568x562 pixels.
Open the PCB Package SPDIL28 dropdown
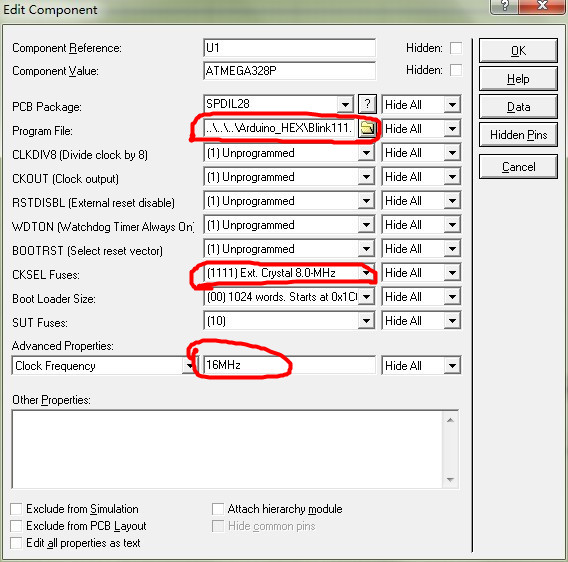pyautogui.click(x=345, y=105)
